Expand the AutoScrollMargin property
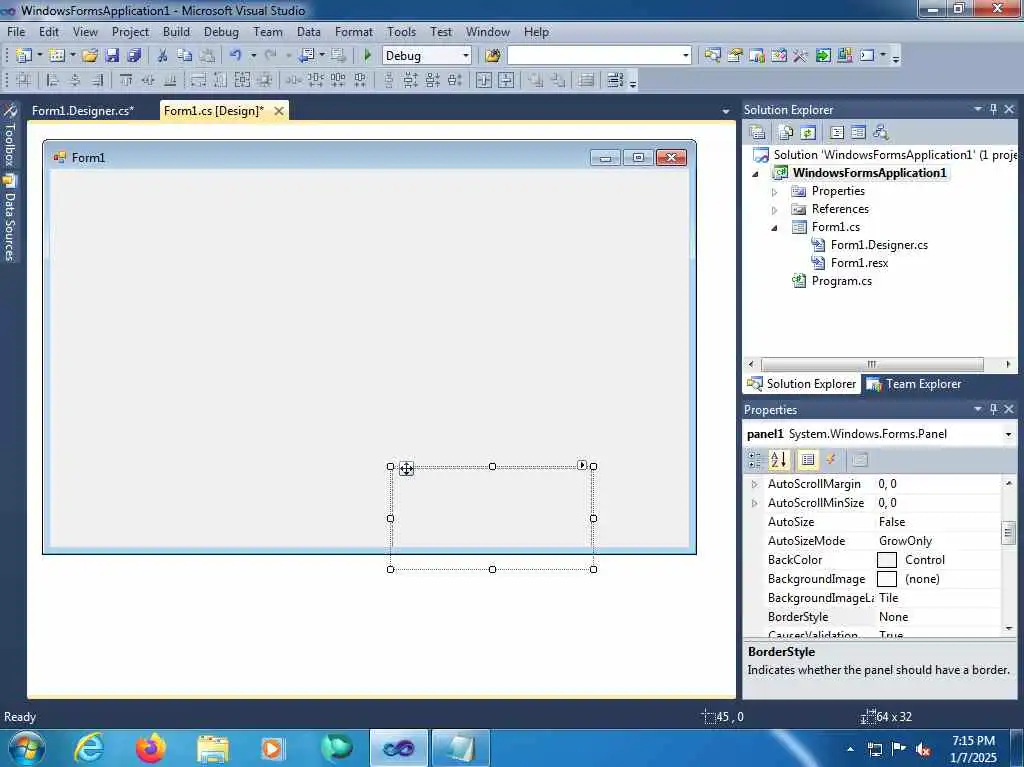Screen dimensions: 1024x767 point(755,484)
